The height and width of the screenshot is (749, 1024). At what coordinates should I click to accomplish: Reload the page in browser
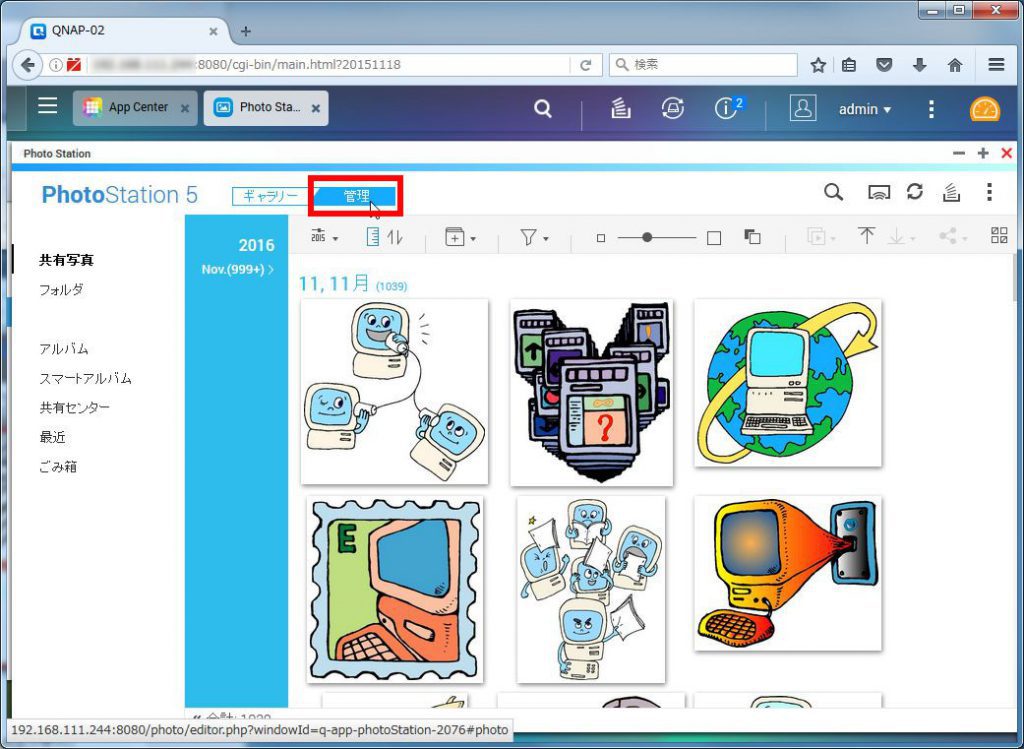coord(585,65)
